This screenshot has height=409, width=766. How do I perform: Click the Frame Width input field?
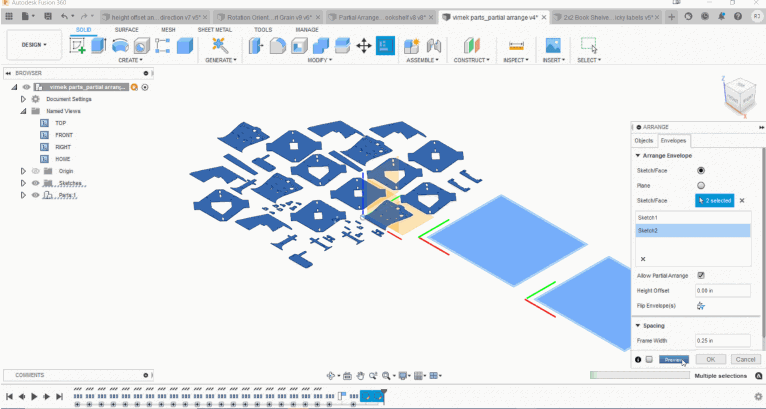722,341
